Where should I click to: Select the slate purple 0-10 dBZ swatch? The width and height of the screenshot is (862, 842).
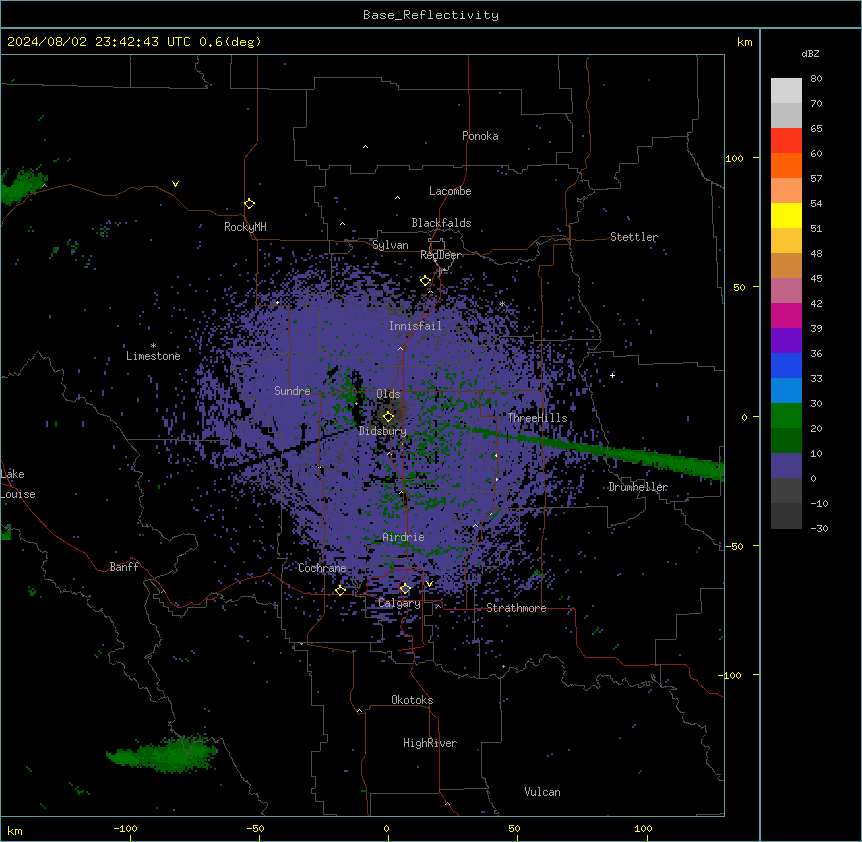(x=786, y=466)
